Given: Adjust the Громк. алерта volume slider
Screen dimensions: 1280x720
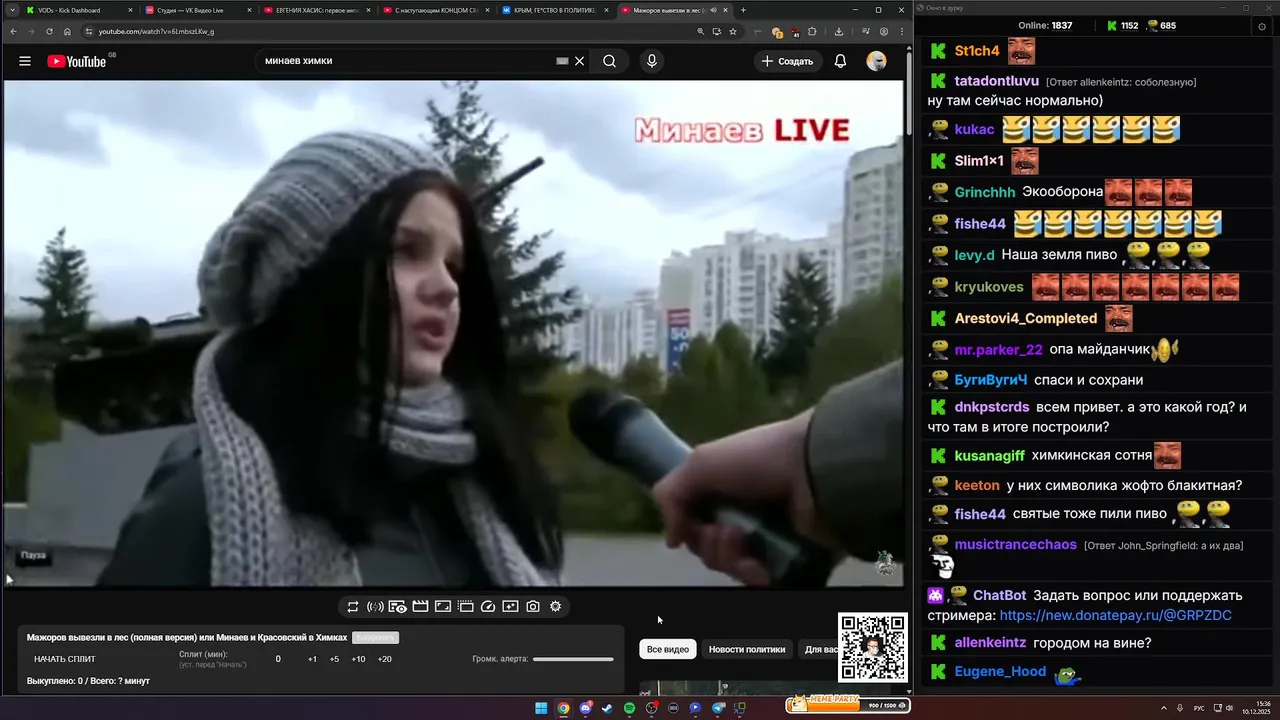Looking at the screenshot, I should pyautogui.click(x=573, y=659).
